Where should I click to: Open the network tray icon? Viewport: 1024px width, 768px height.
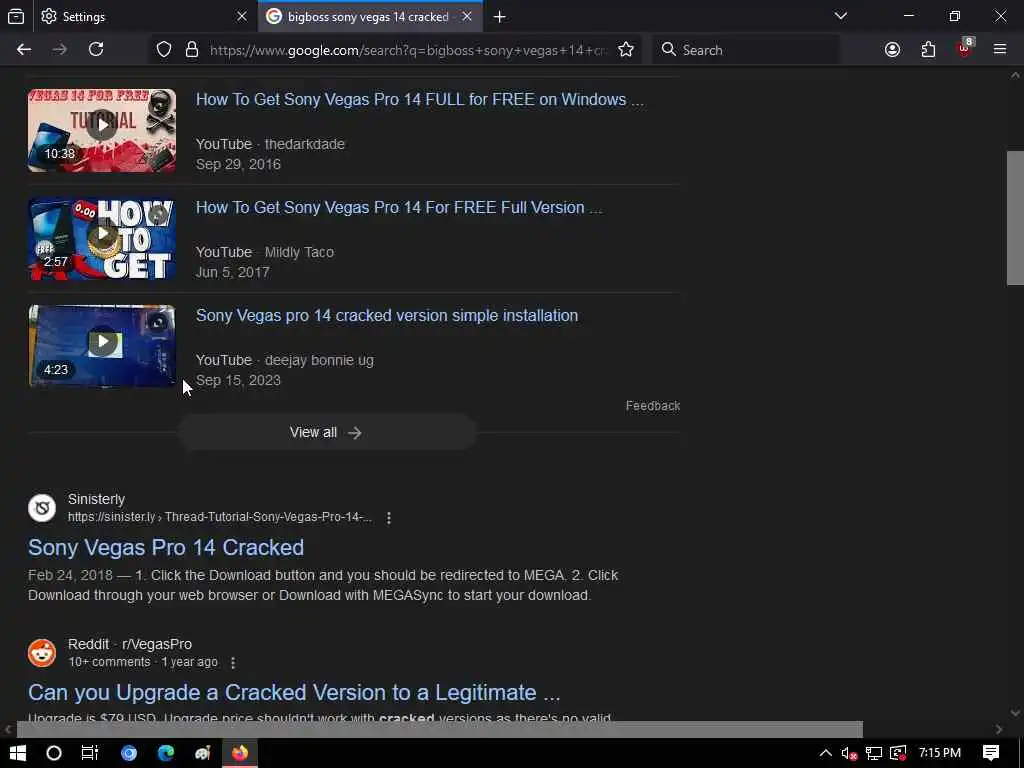tap(874, 754)
